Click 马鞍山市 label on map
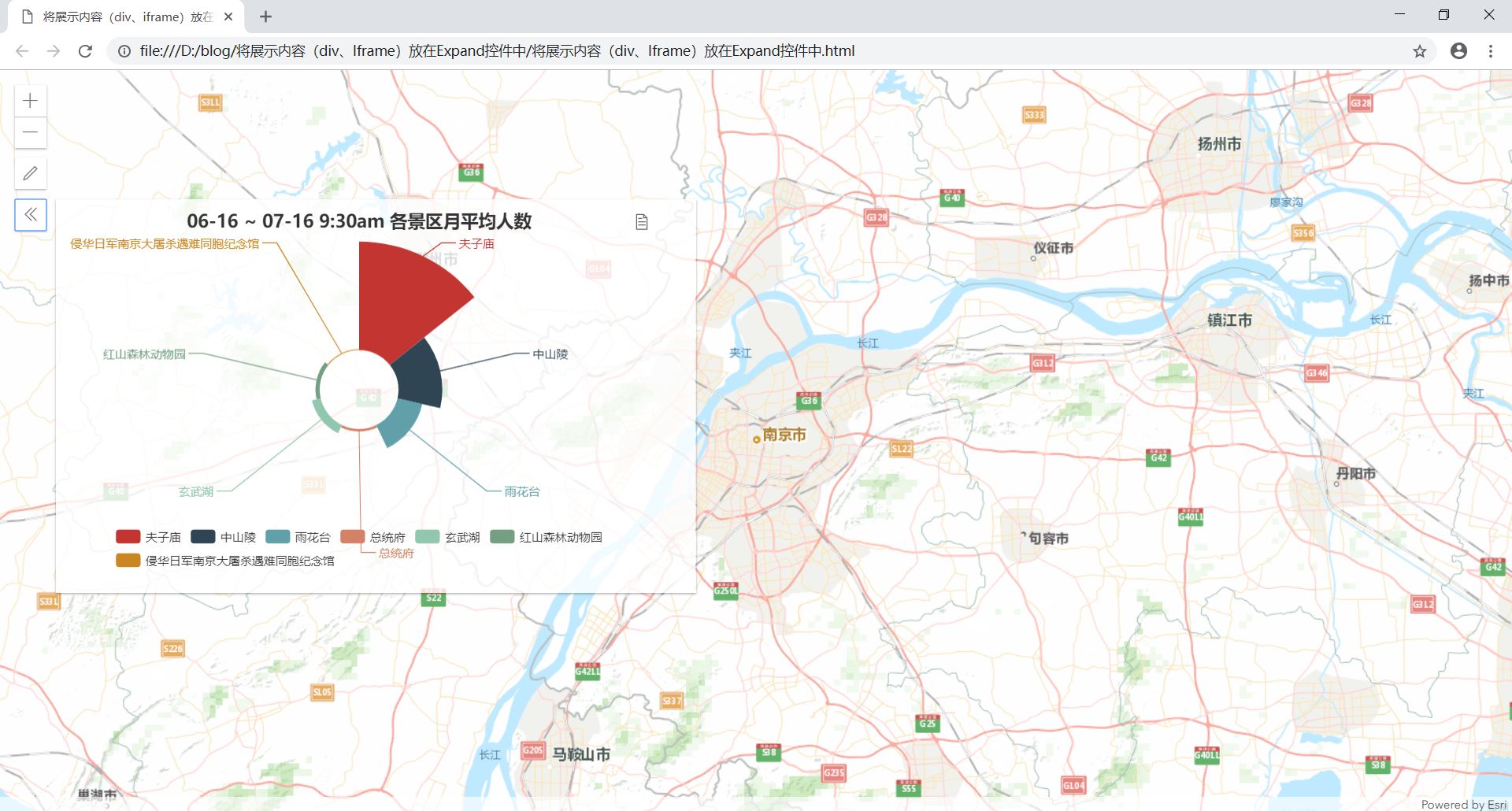Image resolution: width=1512 pixels, height=811 pixels. 581,754
